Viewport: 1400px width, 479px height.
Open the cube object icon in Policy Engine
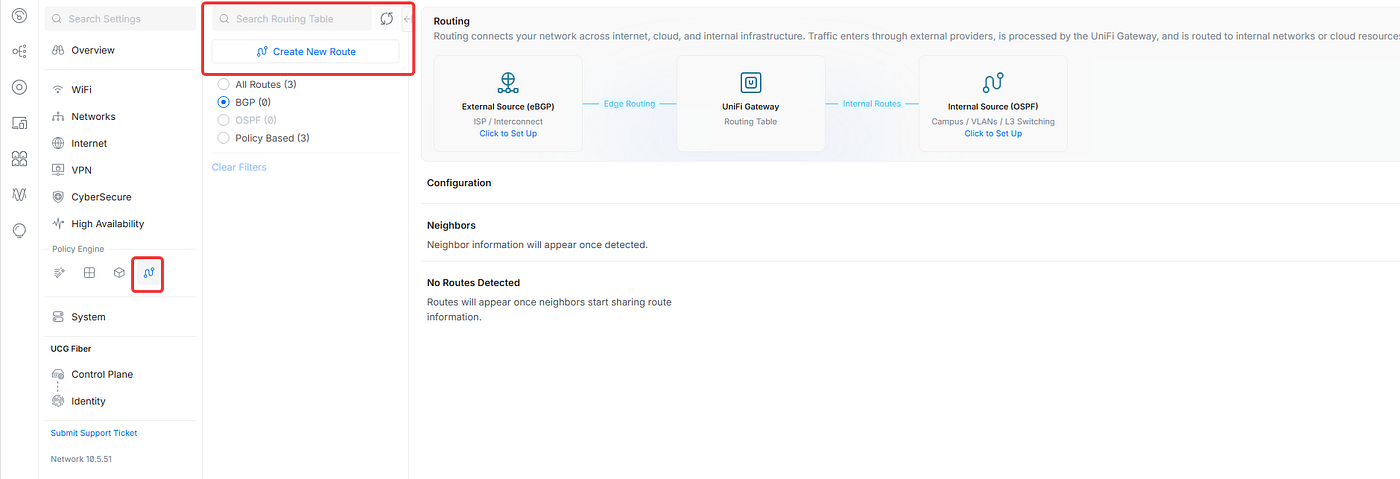coord(119,273)
